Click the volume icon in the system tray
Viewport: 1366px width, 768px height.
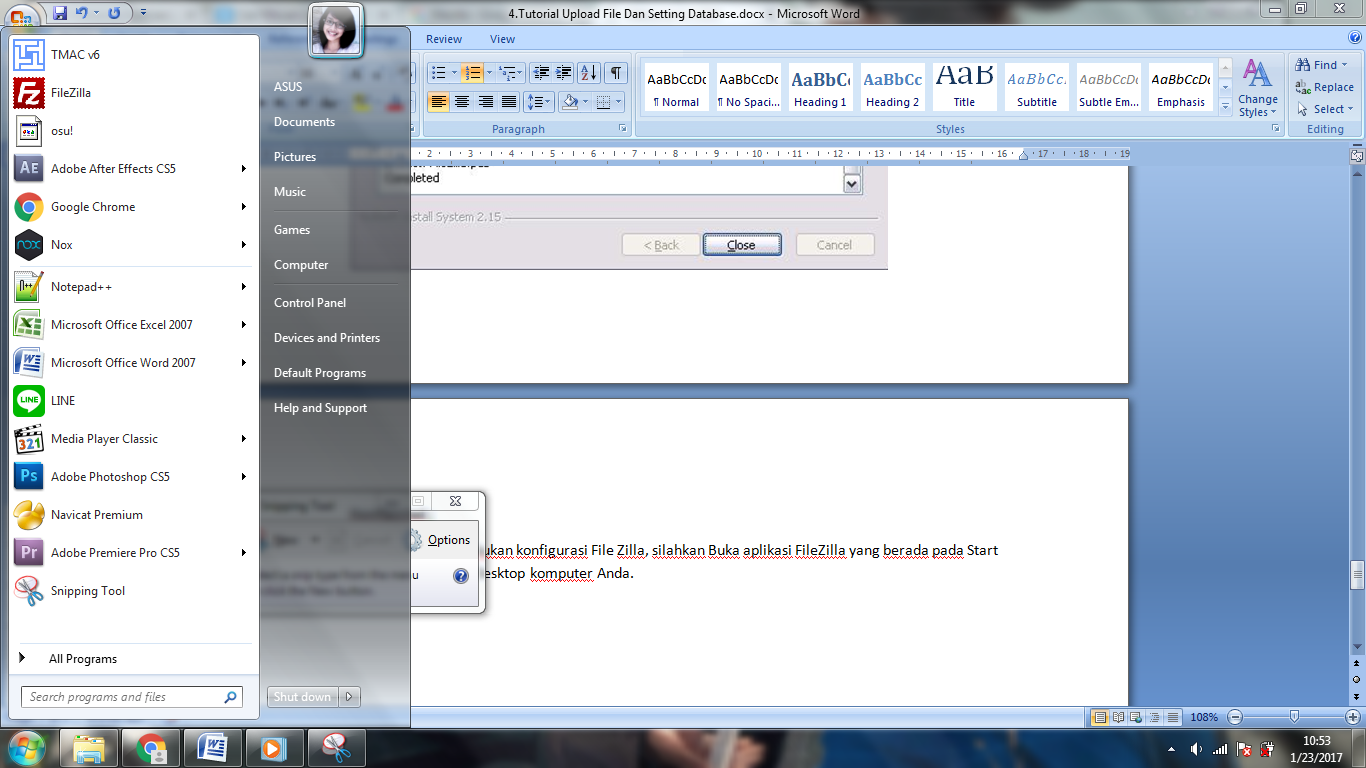1196,749
